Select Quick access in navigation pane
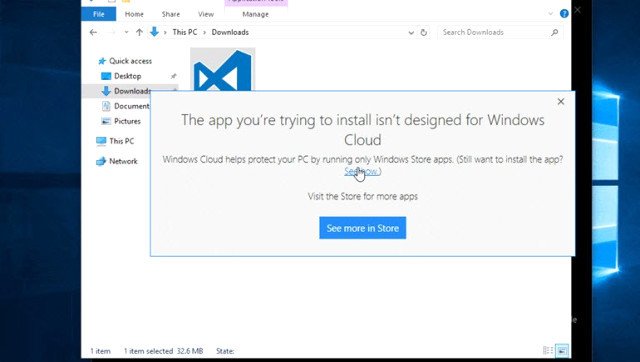Image resolution: width=640 pixels, height=362 pixels. click(130, 61)
